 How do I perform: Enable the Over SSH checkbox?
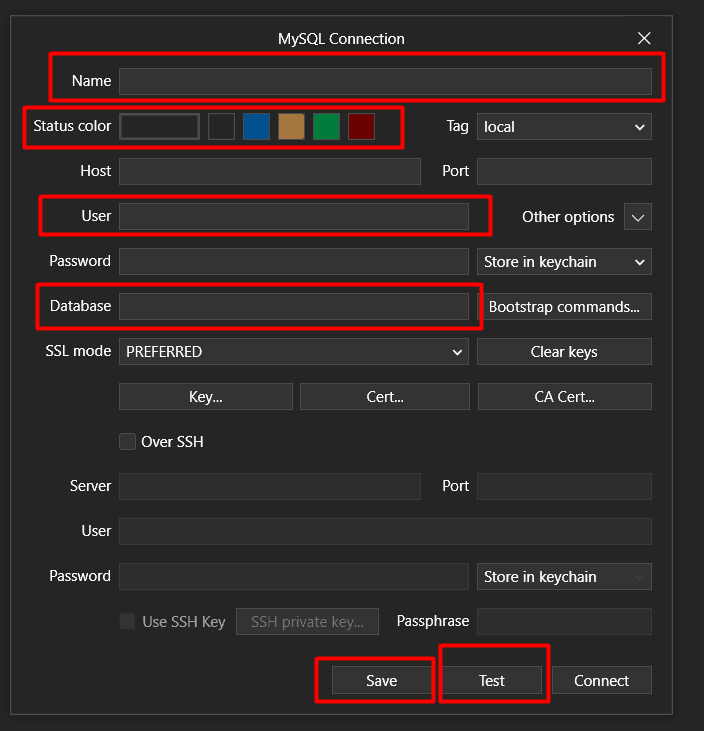128,441
